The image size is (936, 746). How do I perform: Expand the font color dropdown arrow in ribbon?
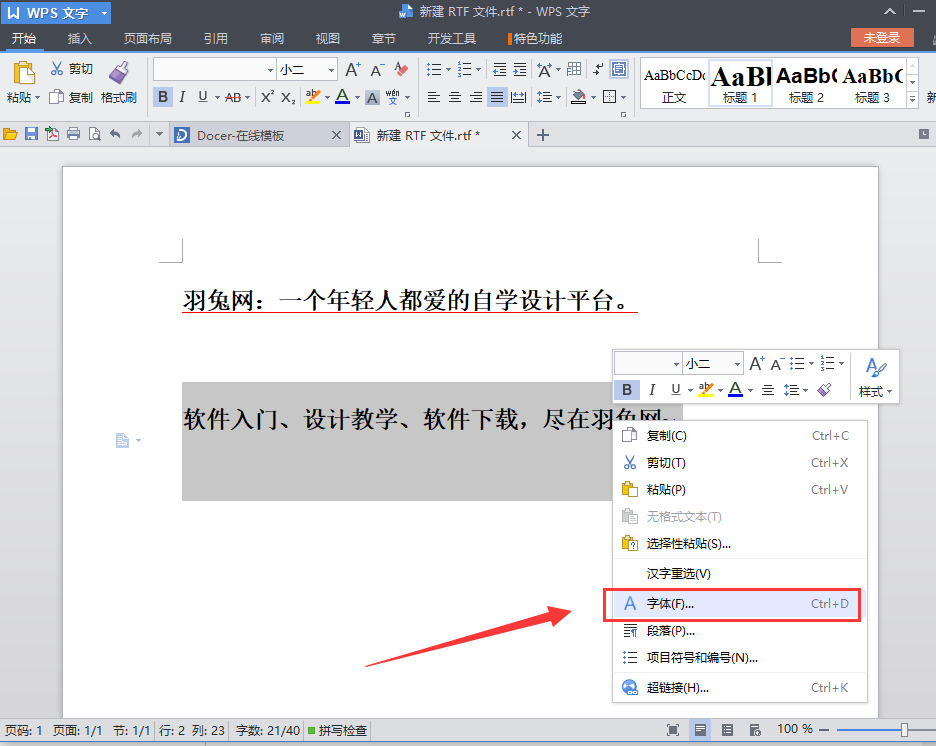pyautogui.click(x=357, y=97)
